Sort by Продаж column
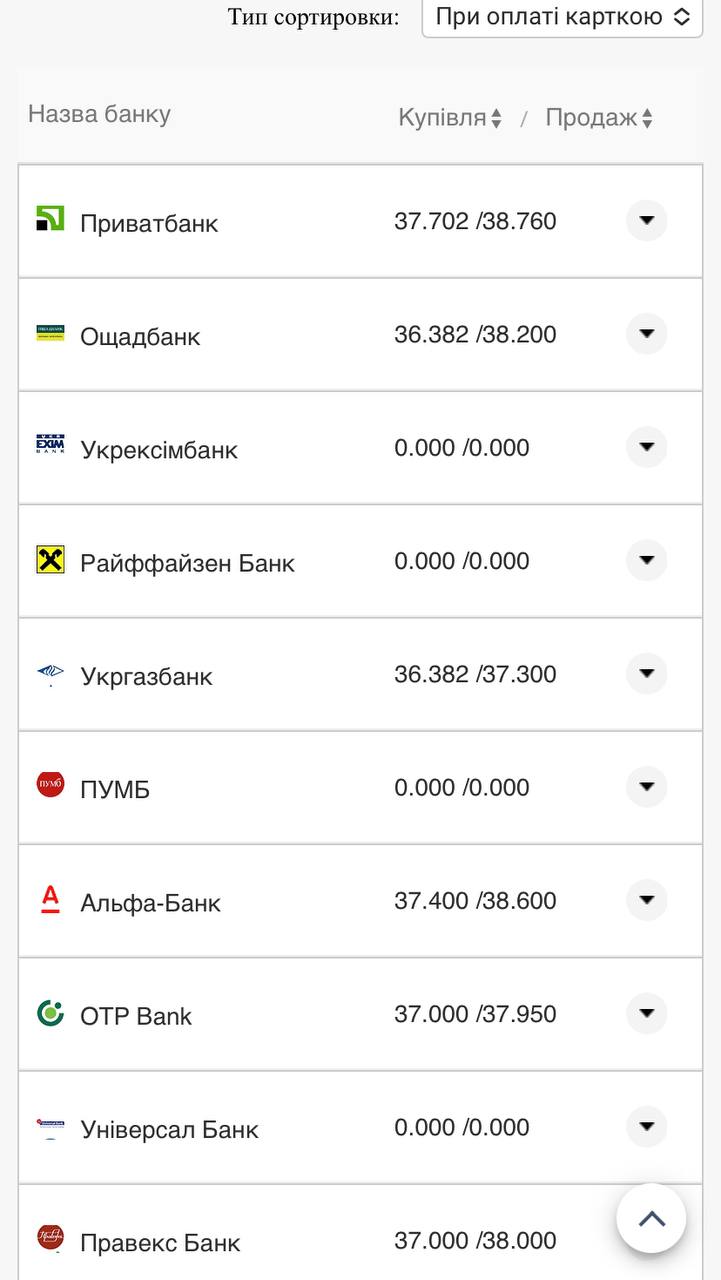This screenshot has height=1280, width=721. pos(598,118)
